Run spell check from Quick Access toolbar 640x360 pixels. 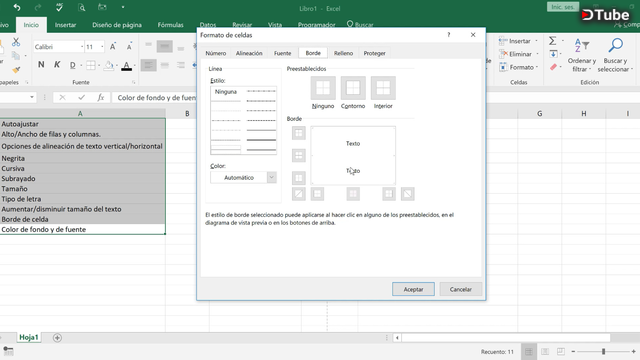[x=60, y=7]
